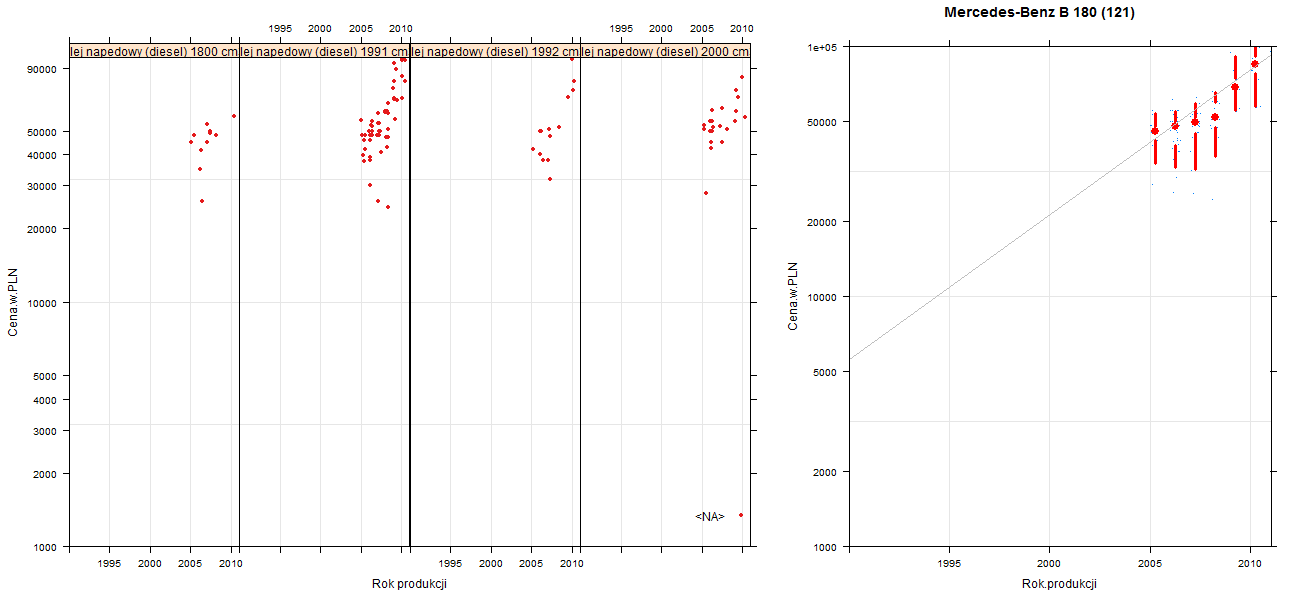The image size is (1300, 600).
Task: Select year 2010 on the Mercedes-Benz chart's x-axis
Action: [1250, 564]
